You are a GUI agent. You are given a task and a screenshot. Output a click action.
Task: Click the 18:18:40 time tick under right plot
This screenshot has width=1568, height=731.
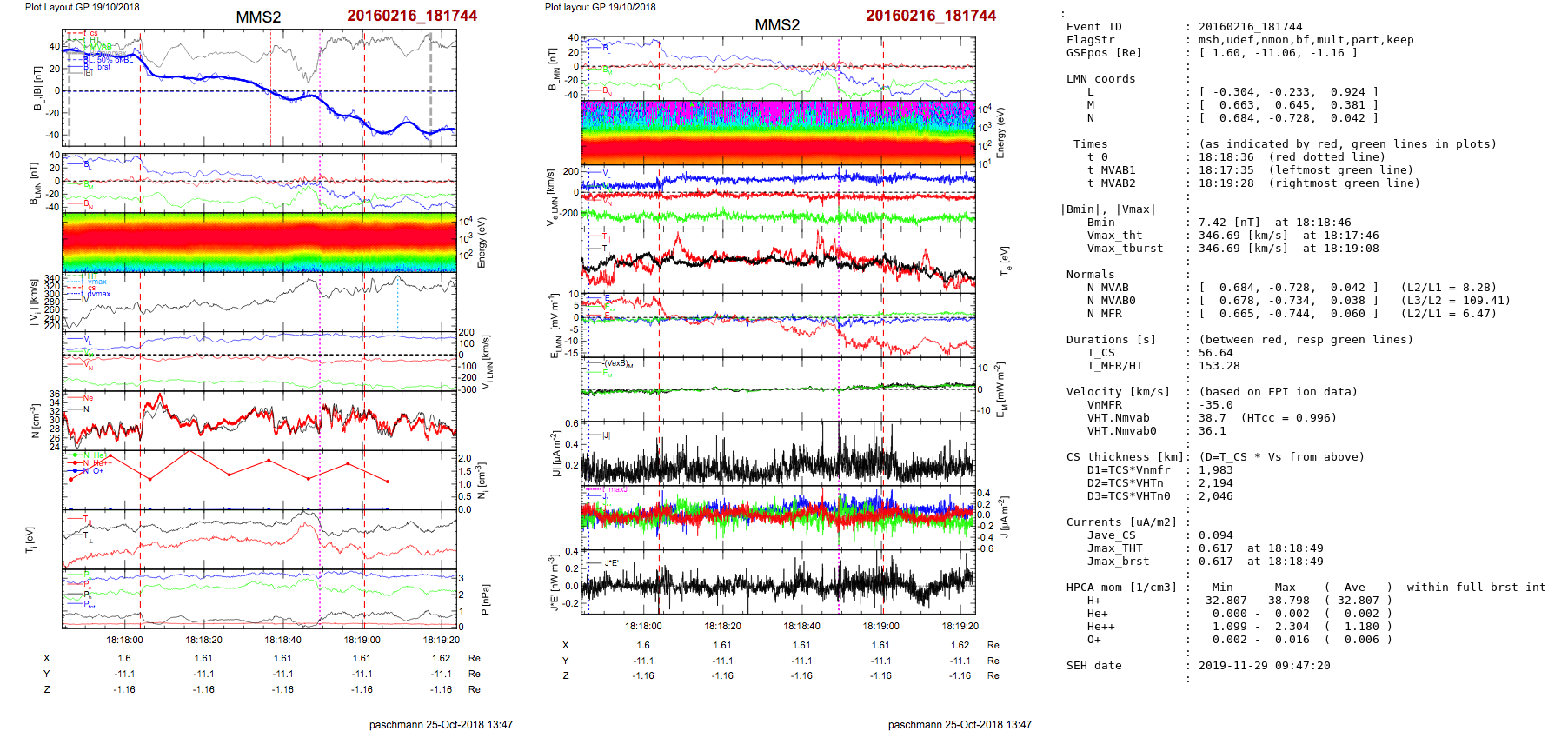pyautogui.click(x=801, y=626)
